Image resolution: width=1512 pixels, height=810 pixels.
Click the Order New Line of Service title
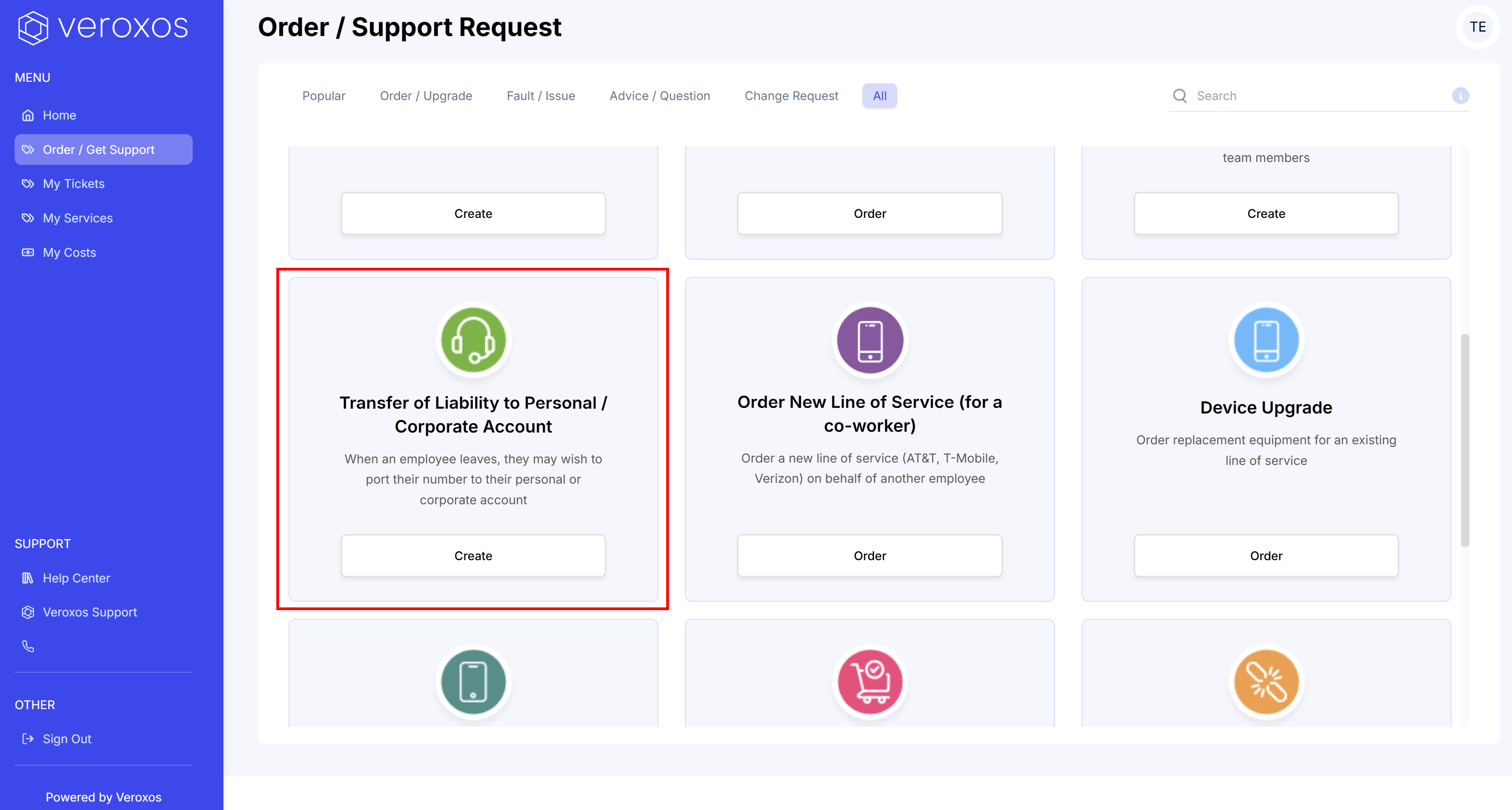coord(870,414)
